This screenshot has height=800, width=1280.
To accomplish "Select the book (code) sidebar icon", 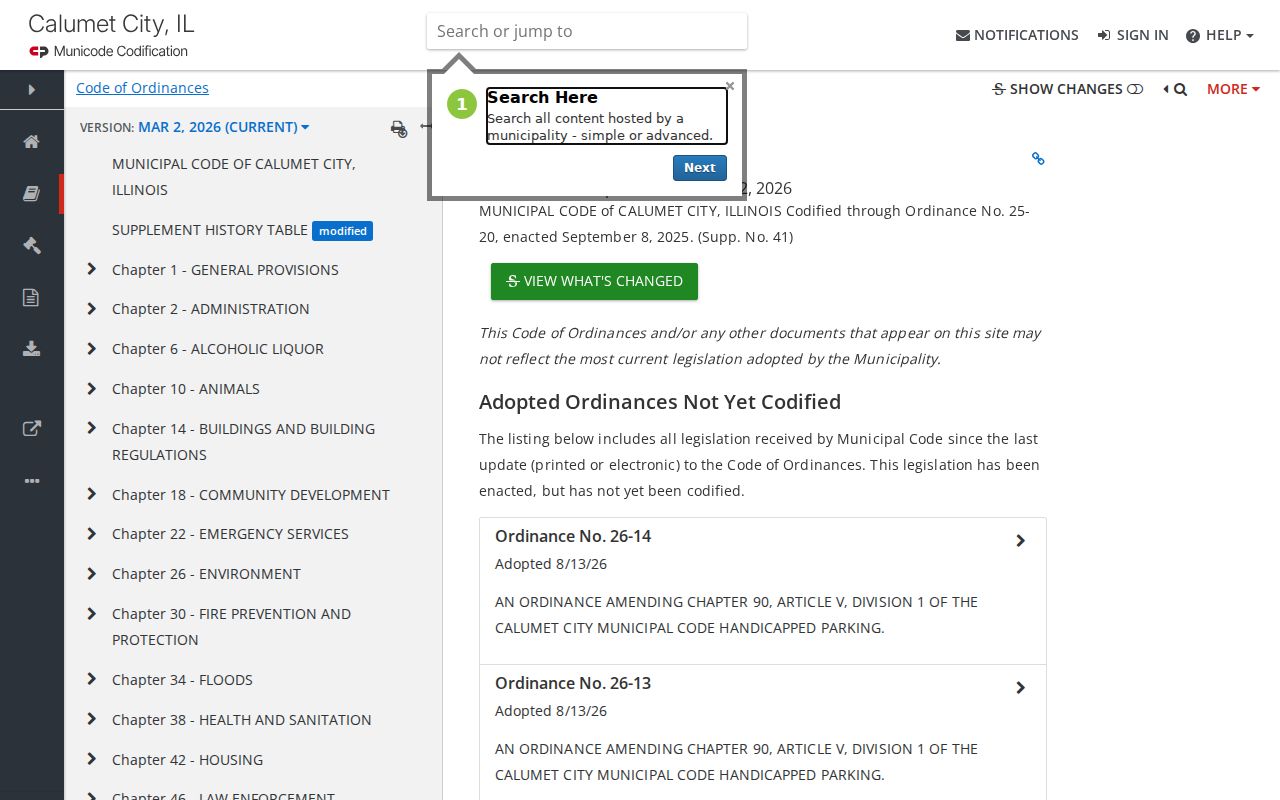I will [x=31, y=193].
